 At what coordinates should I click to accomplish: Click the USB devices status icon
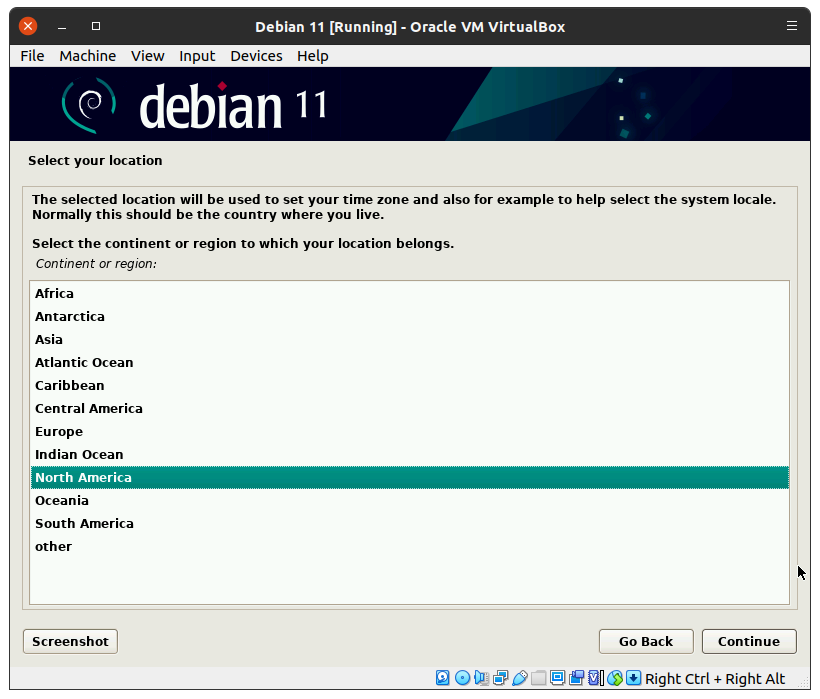519,678
